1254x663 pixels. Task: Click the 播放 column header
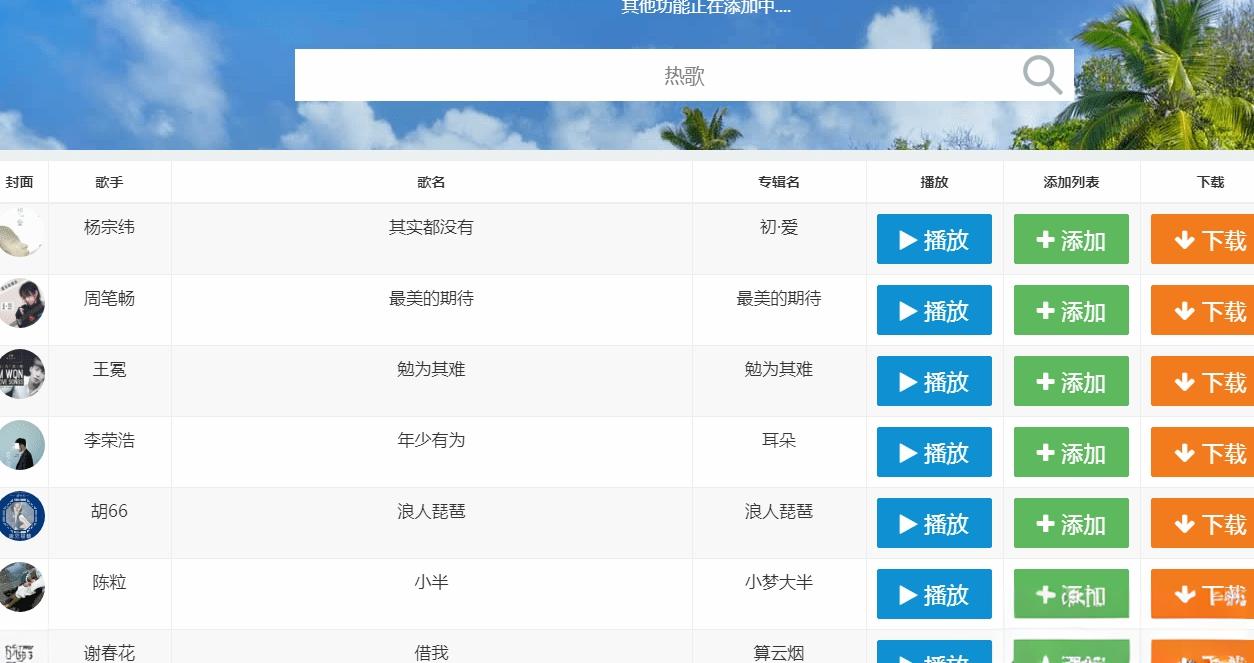click(934, 182)
